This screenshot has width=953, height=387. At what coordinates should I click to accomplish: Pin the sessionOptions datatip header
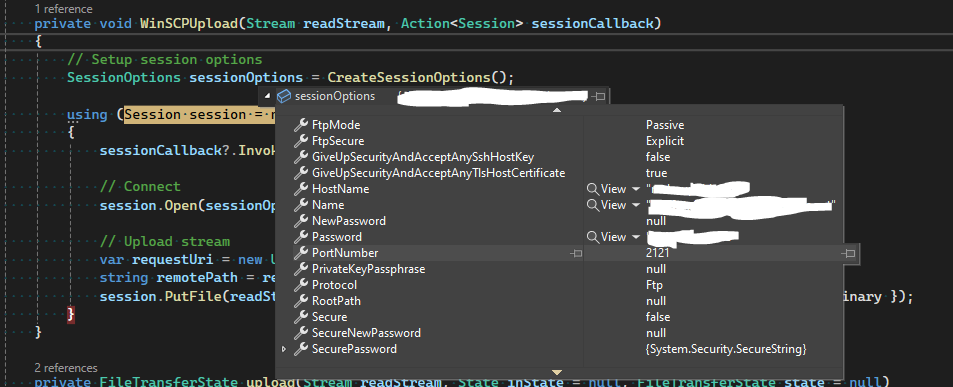(599, 96)
